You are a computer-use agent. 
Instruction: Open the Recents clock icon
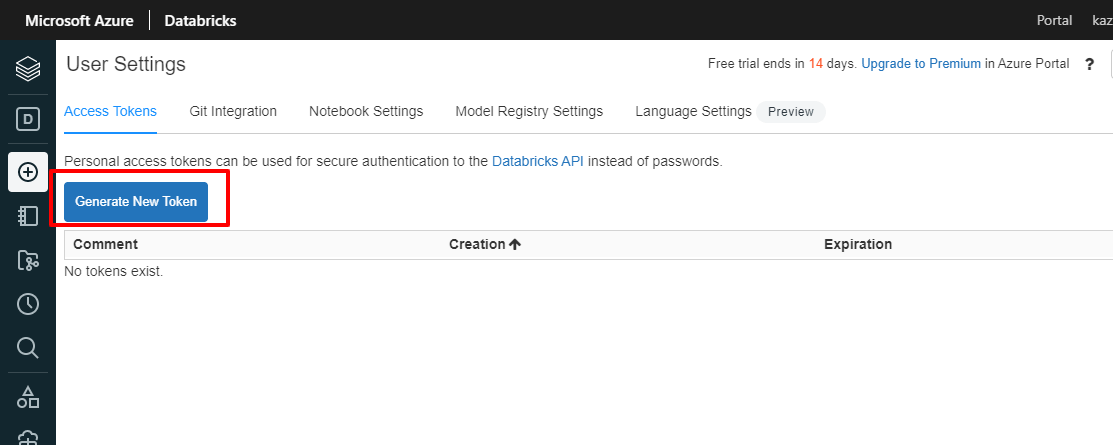coord(28,304)
